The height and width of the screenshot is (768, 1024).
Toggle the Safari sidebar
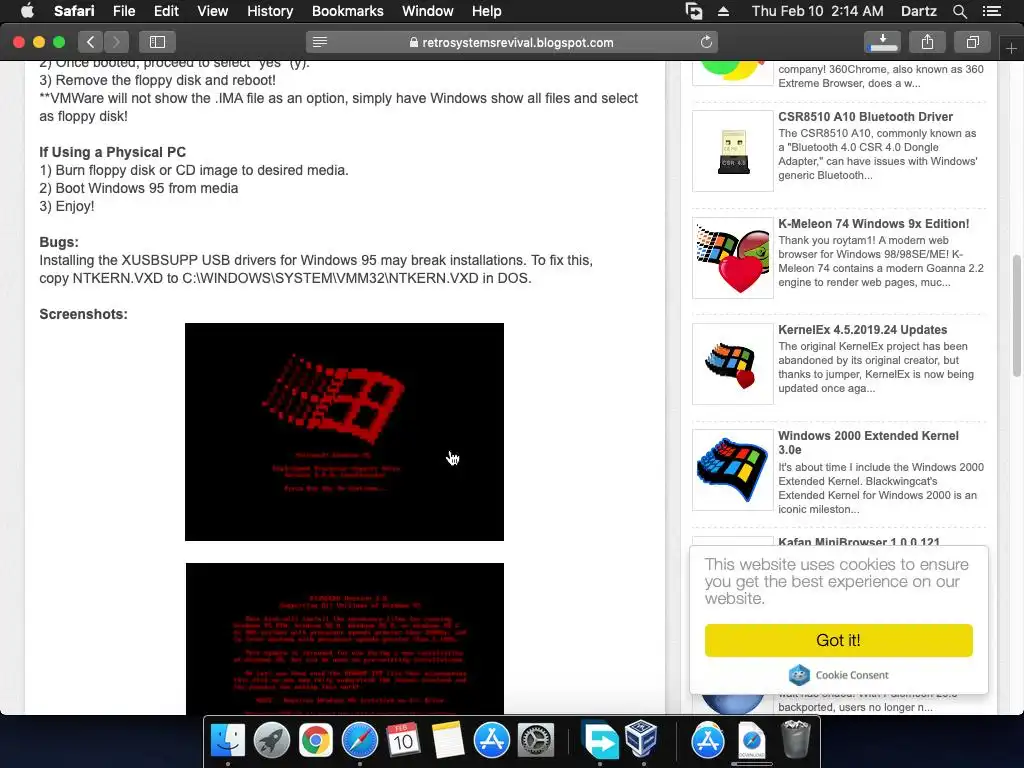click(x=157, y=42)
